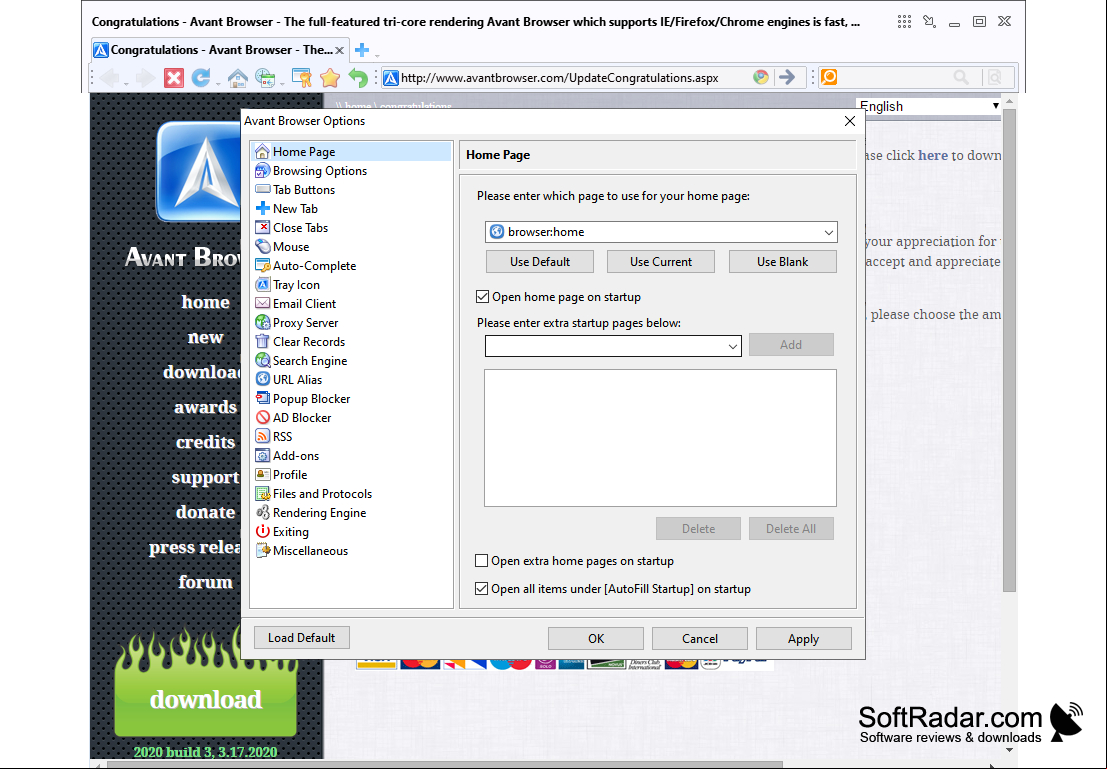This screenshot has width=1107, height=769.
Task: Click the Go arrow next to address bar
Action: point(786,78)
